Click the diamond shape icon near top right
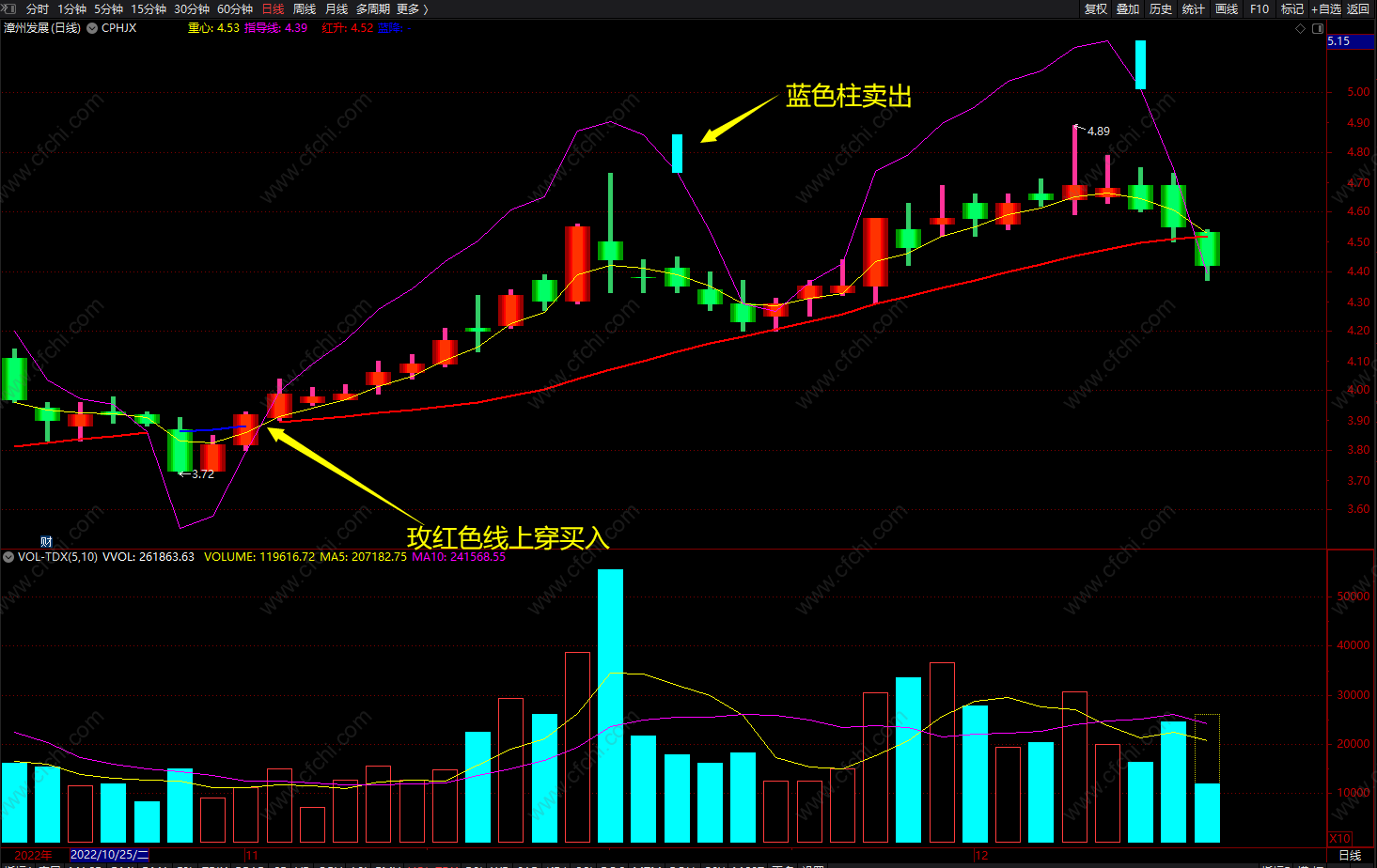The image size is (1377, 868). [1300, 28]
